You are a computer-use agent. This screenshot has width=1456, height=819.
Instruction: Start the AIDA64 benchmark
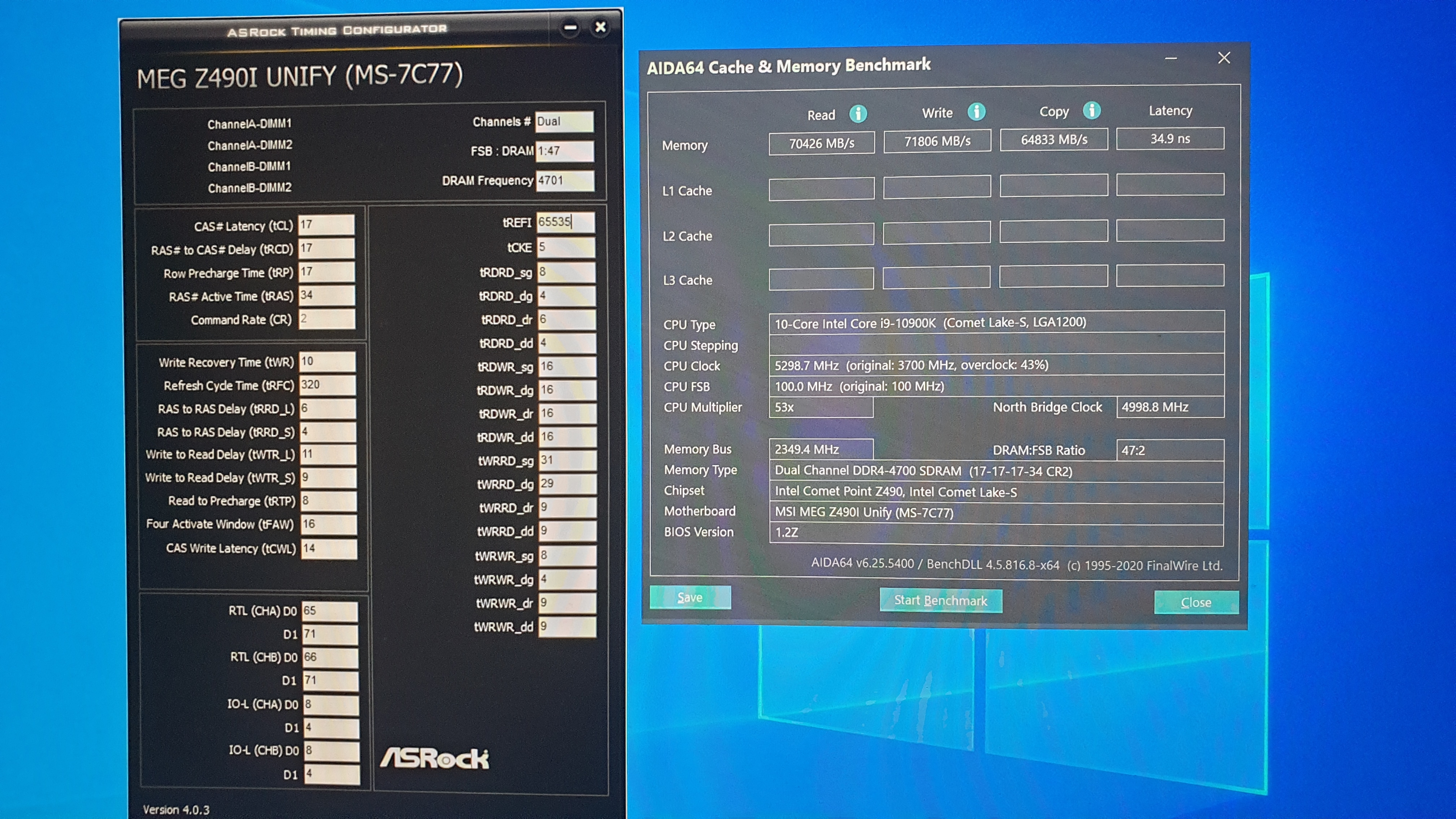coord(940,600)
